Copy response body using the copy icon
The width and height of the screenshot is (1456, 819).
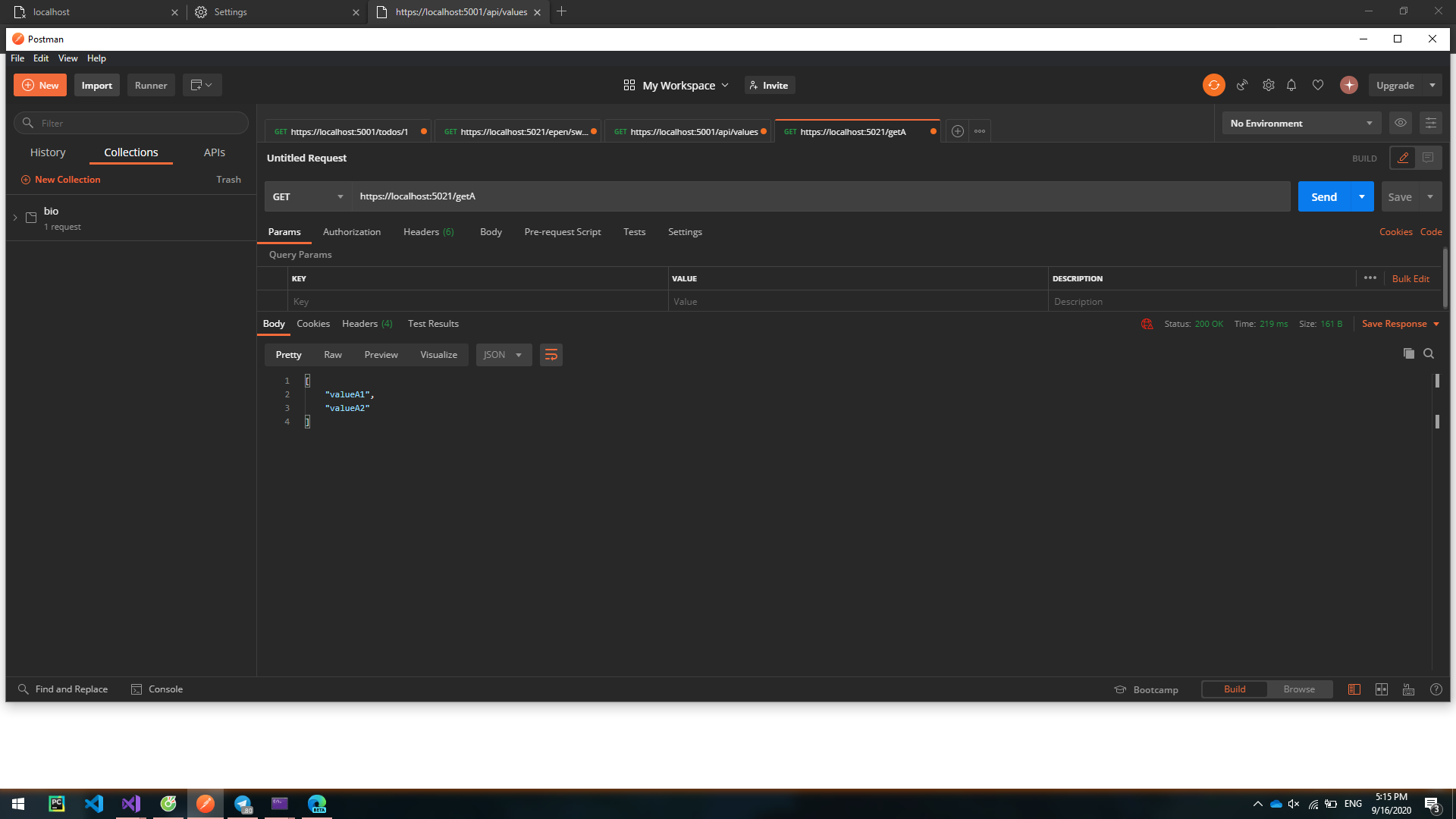[1409, 353]
